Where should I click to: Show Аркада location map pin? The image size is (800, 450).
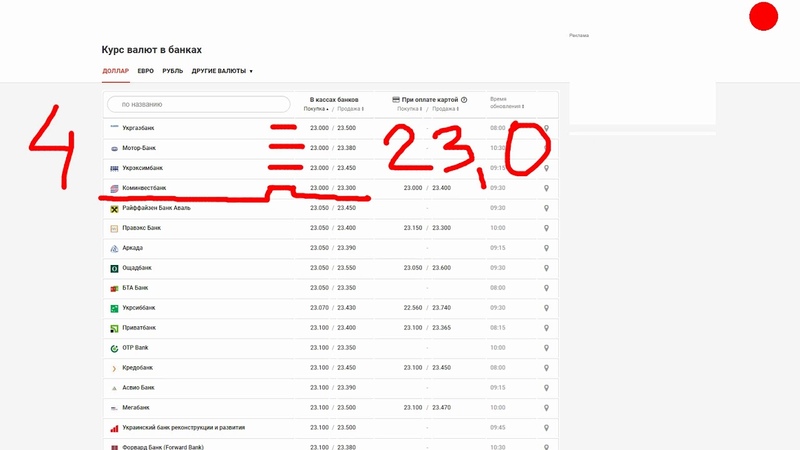point(546,248)
